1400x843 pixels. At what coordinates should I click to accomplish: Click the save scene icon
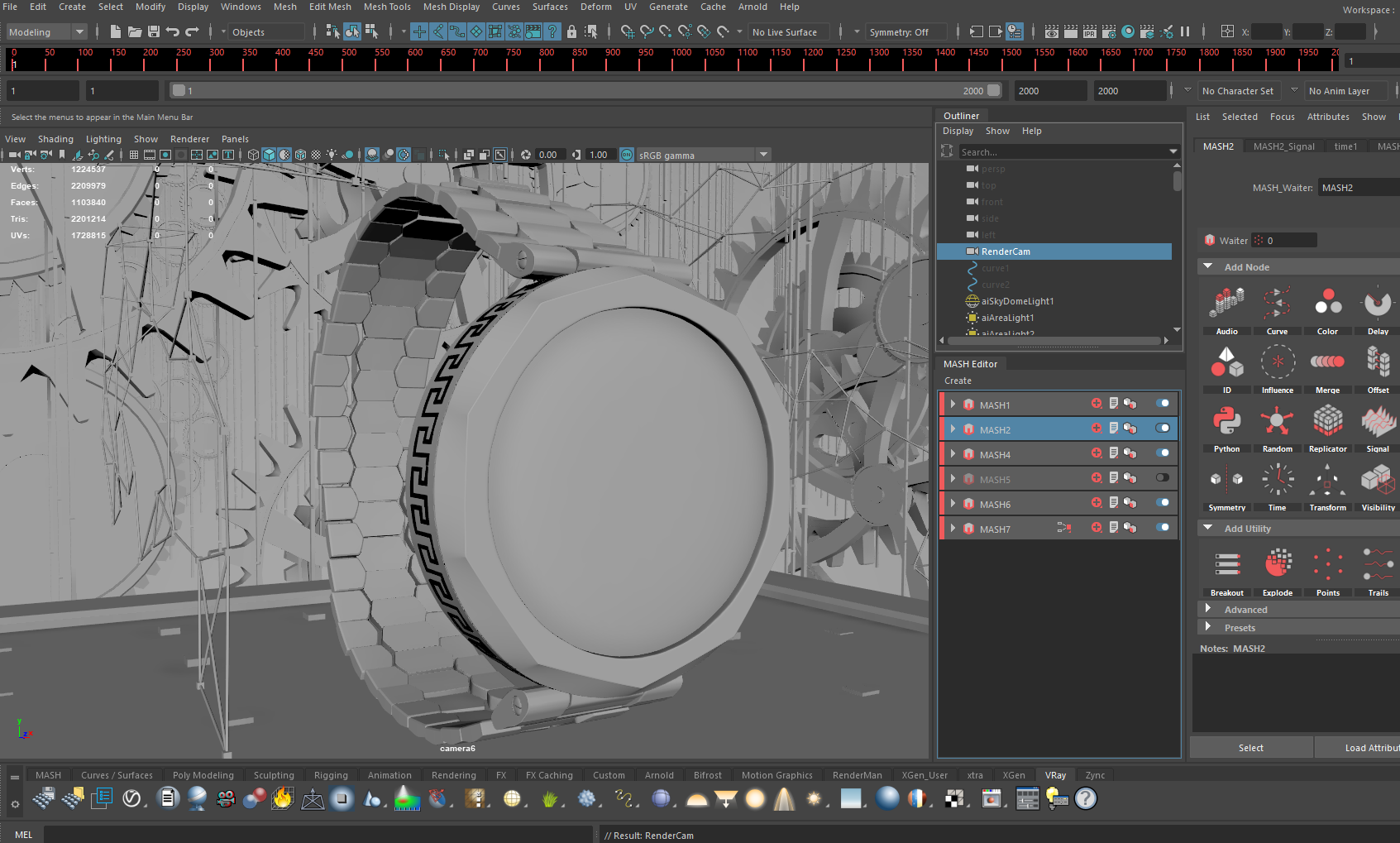(x=154, y=31)
